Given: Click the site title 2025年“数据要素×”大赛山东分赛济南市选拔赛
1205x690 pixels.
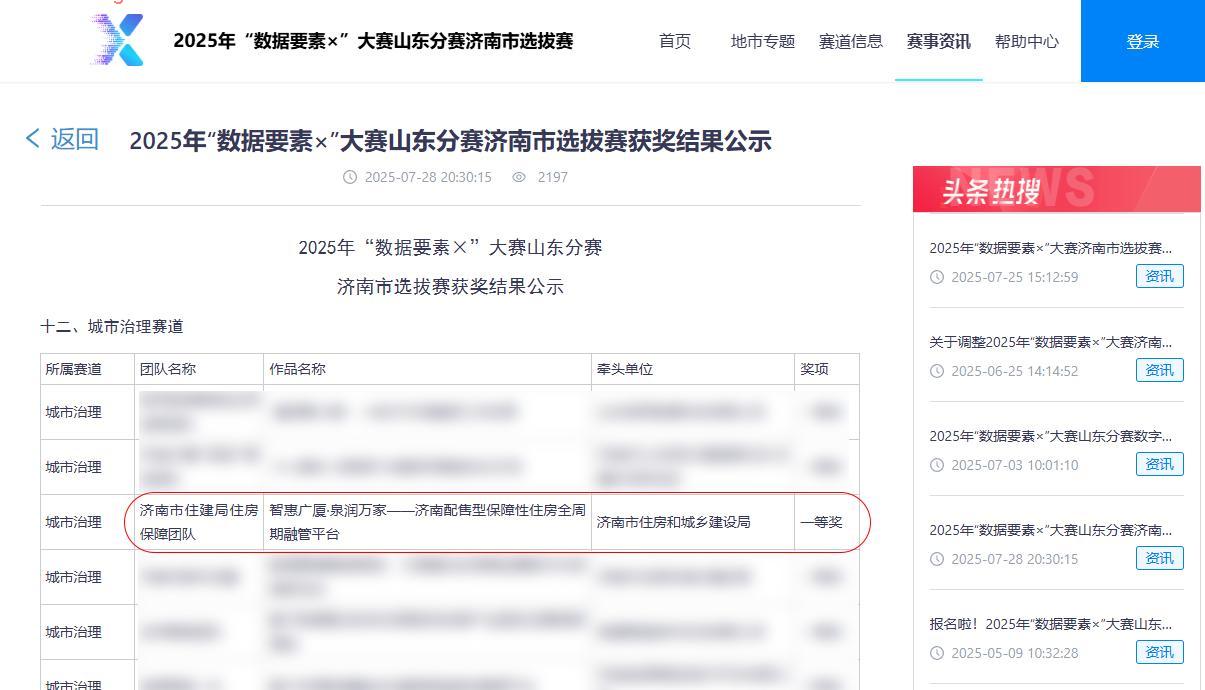Looking at the screenshot, I should [x=373, y=41].
